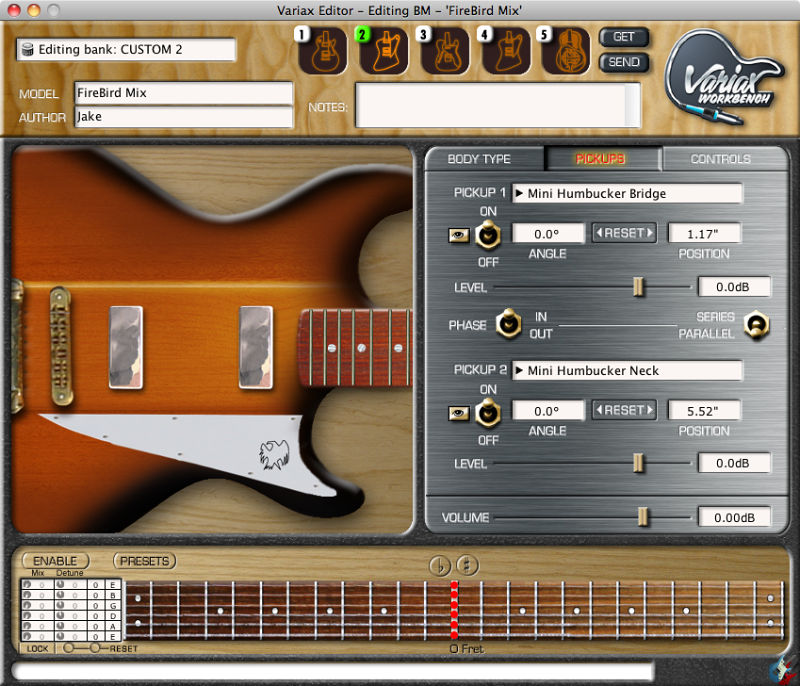Click the GET button

pos(623,37)
